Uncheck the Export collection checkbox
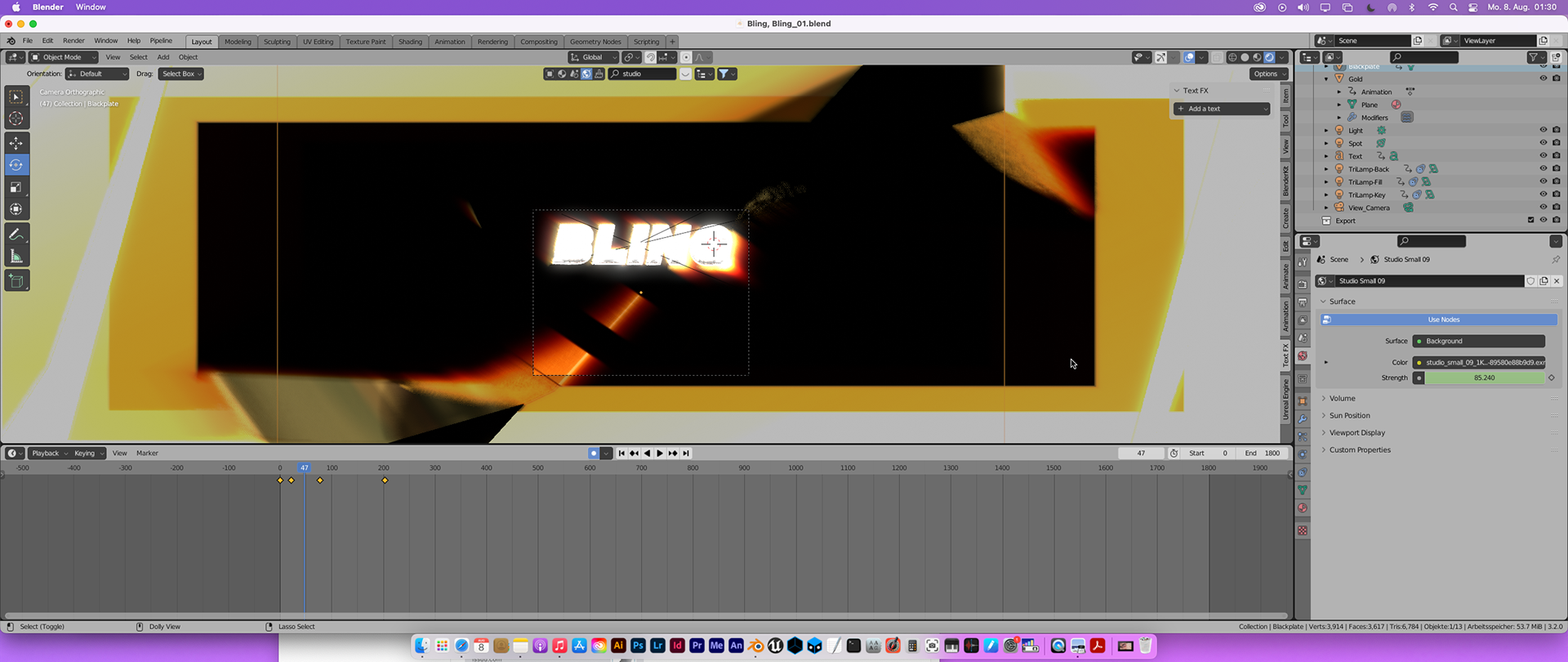 [1531, 221]
